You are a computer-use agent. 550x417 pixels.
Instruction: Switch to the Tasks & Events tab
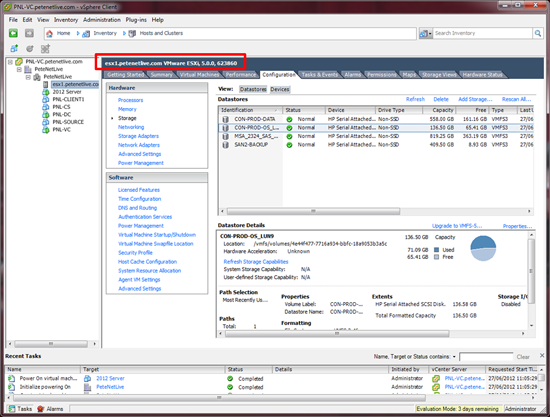[x=320, y=75]
